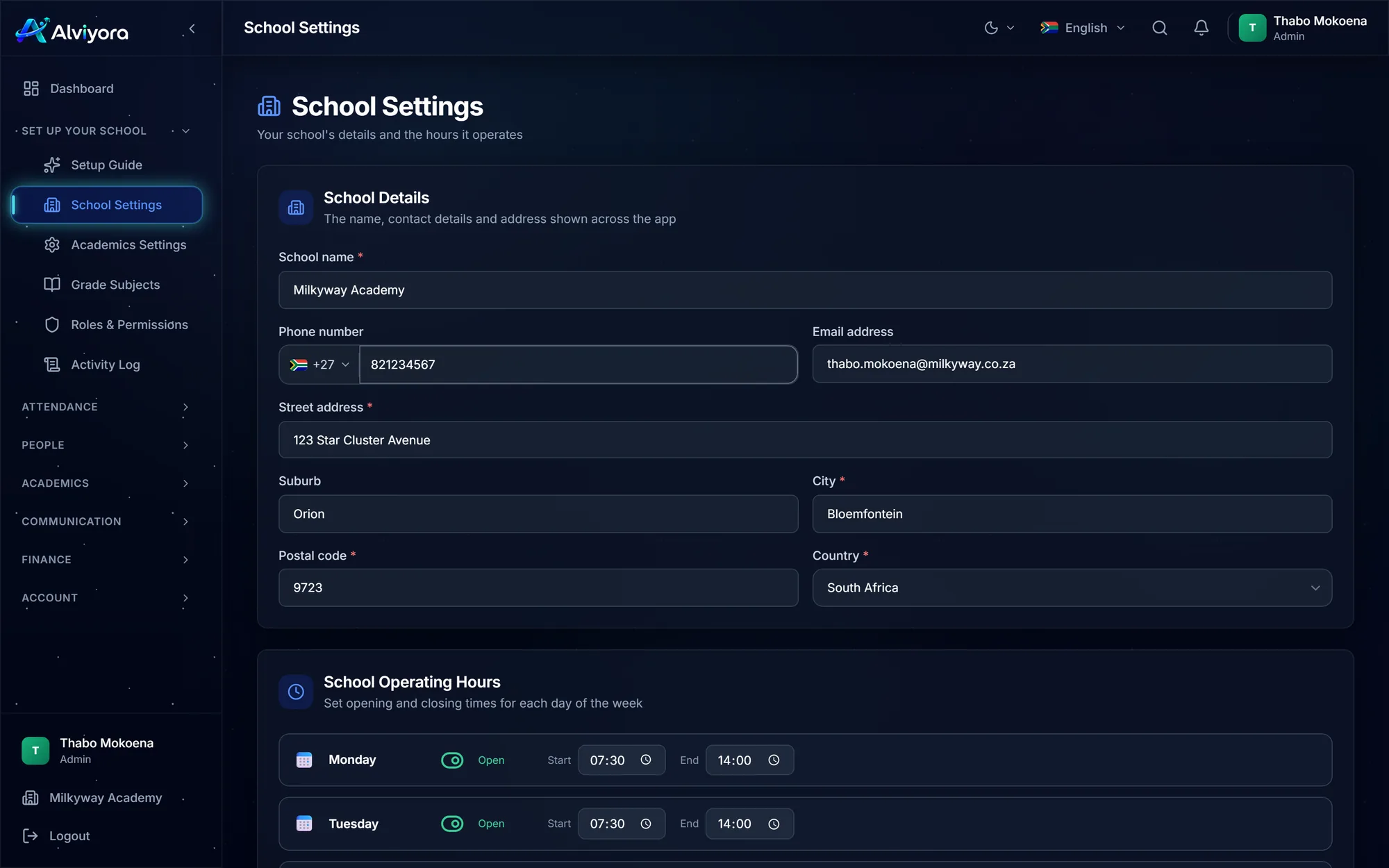Collapse the sidebar with the arrow
Viewport: 1389px width, 868px height.
(192, 28)
